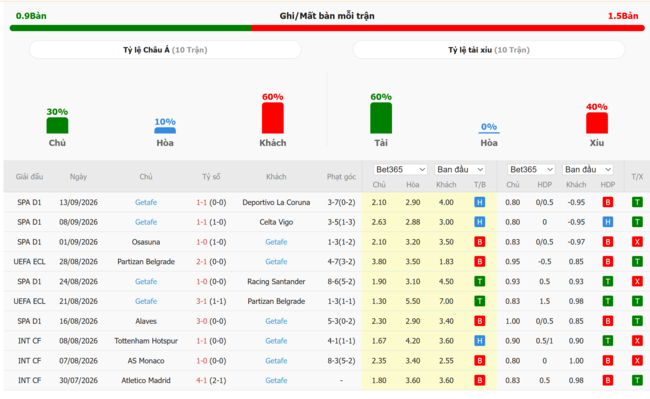Open the first Ban đầu odds dropdown

(x=460, y=169)
